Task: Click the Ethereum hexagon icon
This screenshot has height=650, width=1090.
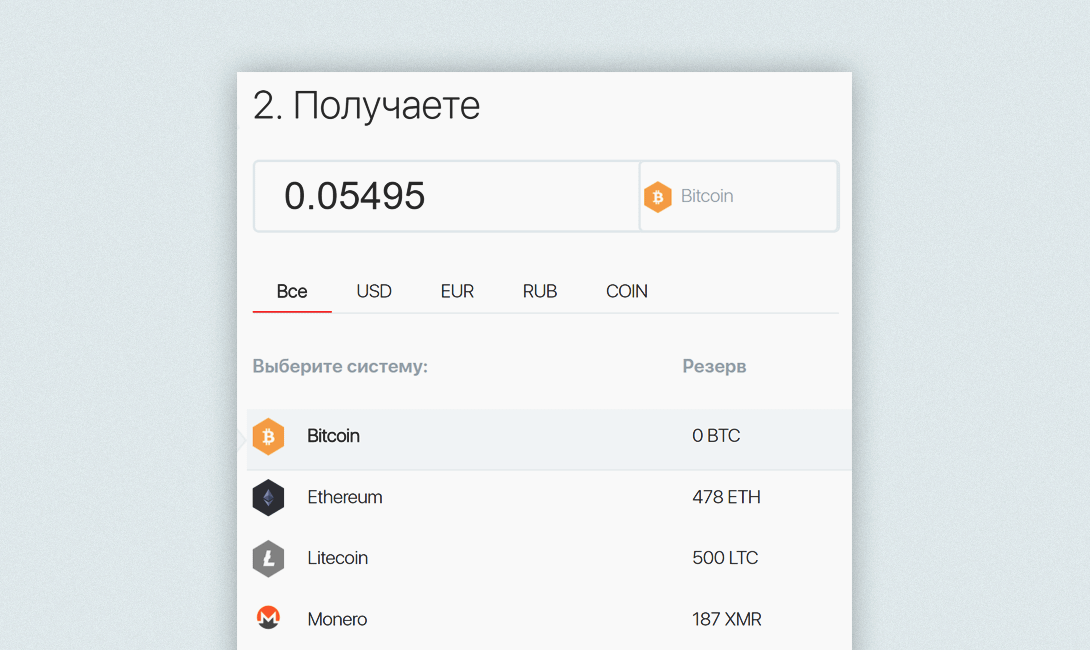Action: pos(268,498)
